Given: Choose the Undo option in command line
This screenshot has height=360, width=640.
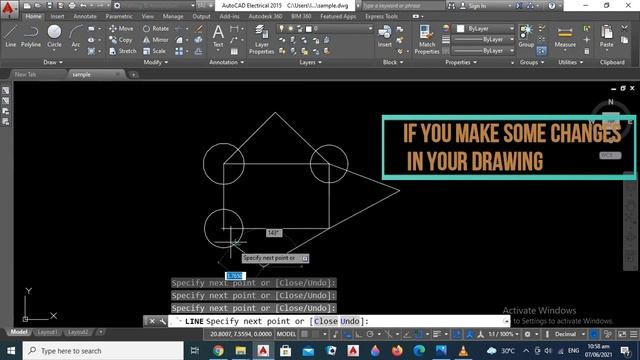Looking at the screenshot, I should tap(350, 321).
